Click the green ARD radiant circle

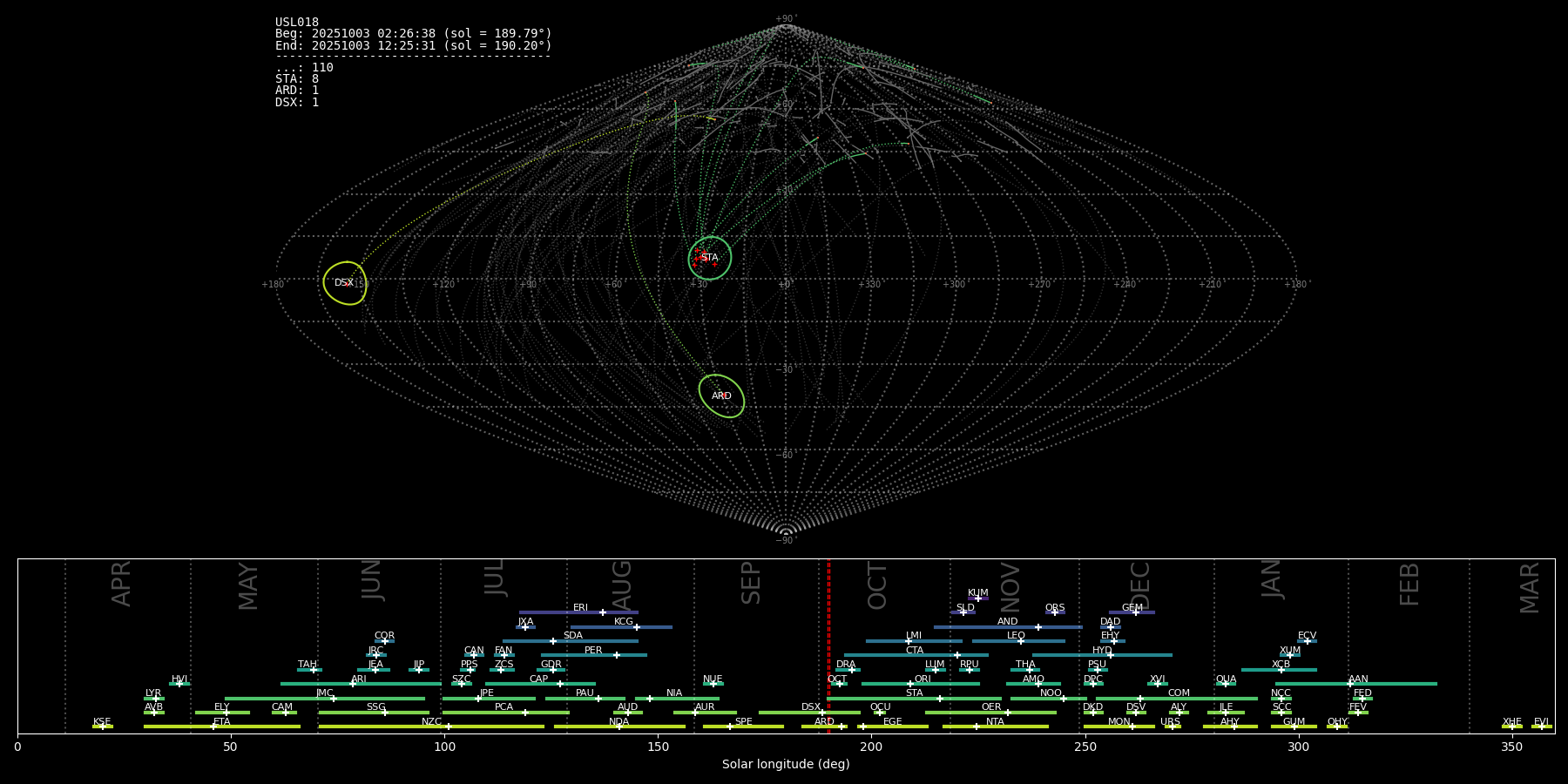point(721,396)
